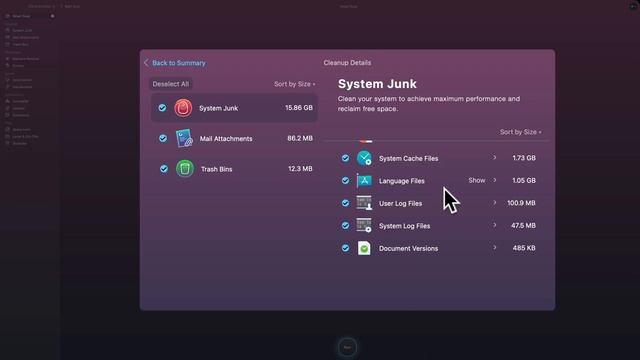Click the 86.2 MB size value

[300, 138]
